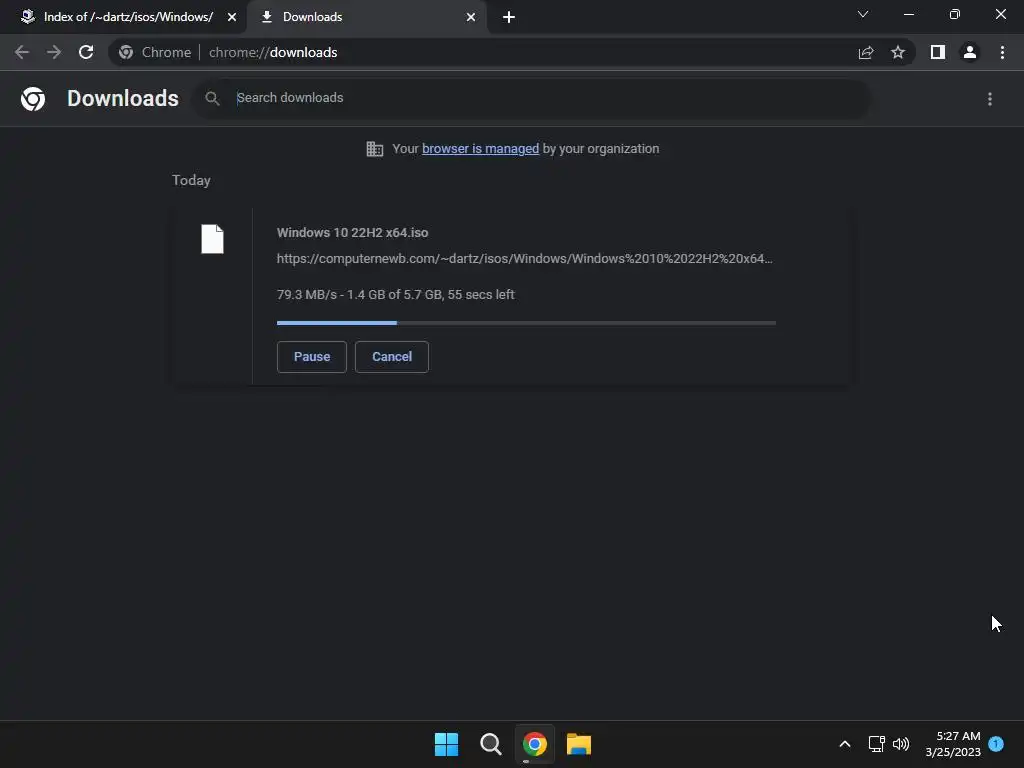Click the Chrome site info chip
Image resolution: width=1024 pixels, height=768 pixels.
[x=155, y=52]
